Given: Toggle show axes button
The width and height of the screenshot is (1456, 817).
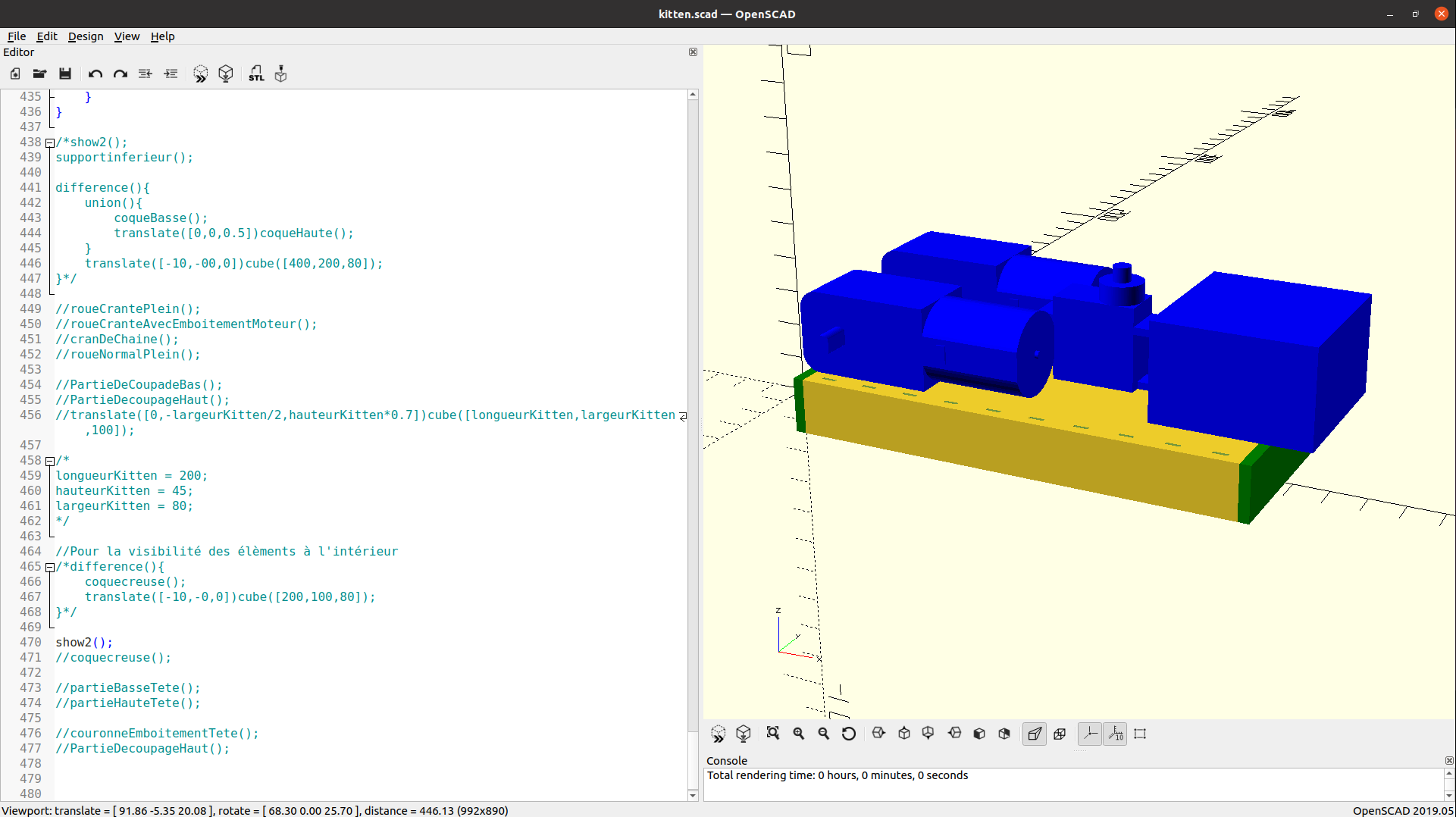Looking at the screenshot, I should [x=1090, y=734].
